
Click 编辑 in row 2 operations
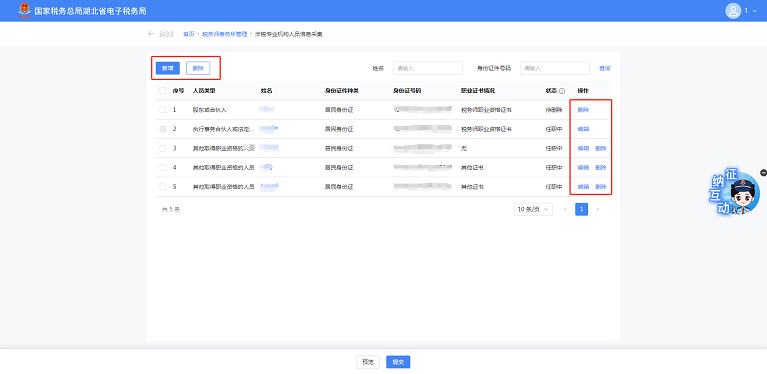(x=583, y=129)
